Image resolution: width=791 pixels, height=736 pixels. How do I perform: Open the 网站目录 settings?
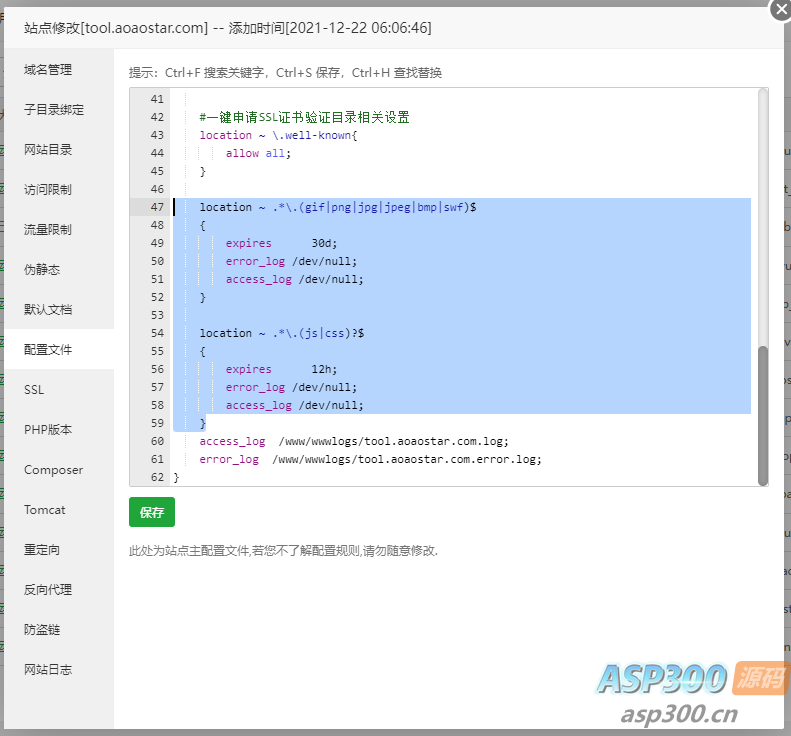pos(48,150)
